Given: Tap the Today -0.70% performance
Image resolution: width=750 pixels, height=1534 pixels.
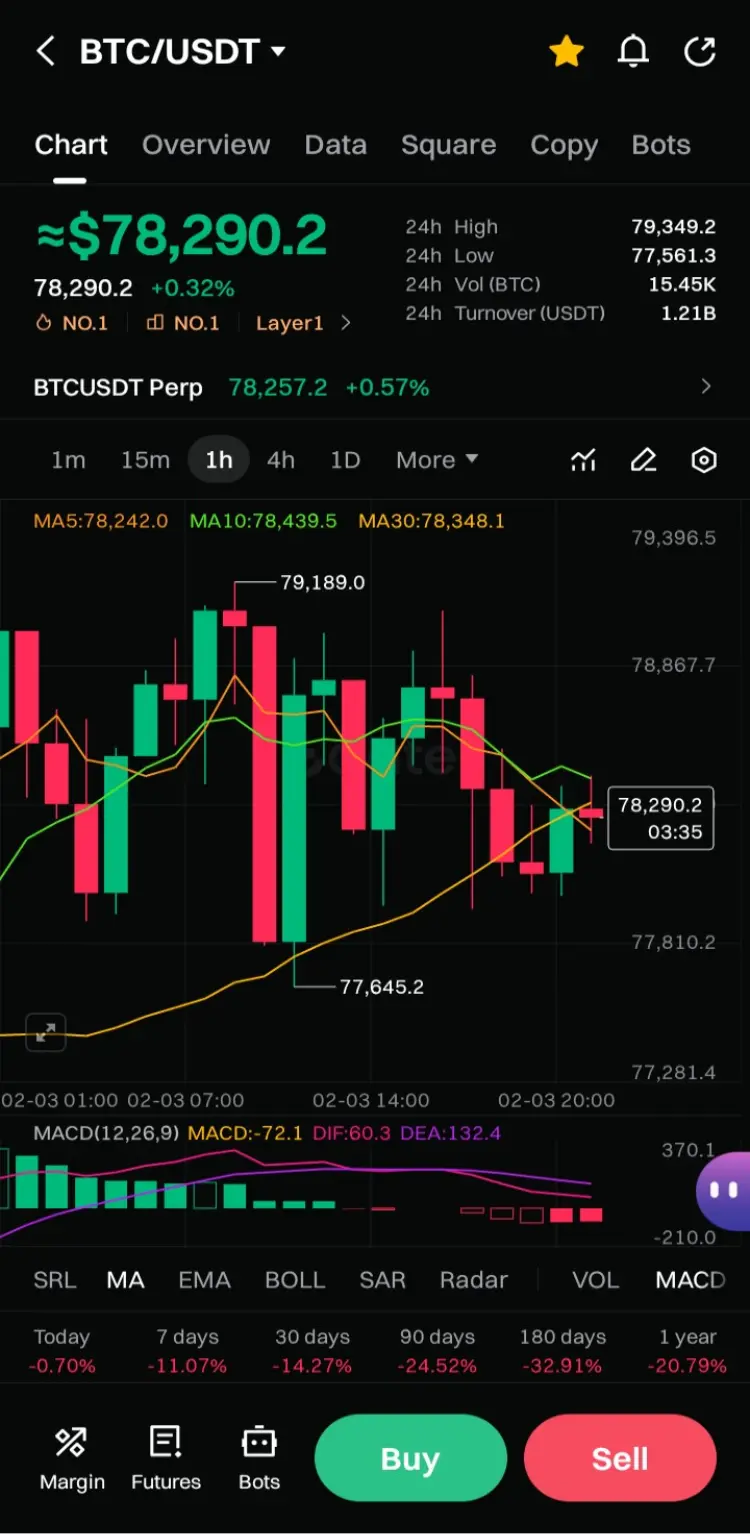Looking at the screenshot, I should pos(62,1351).
